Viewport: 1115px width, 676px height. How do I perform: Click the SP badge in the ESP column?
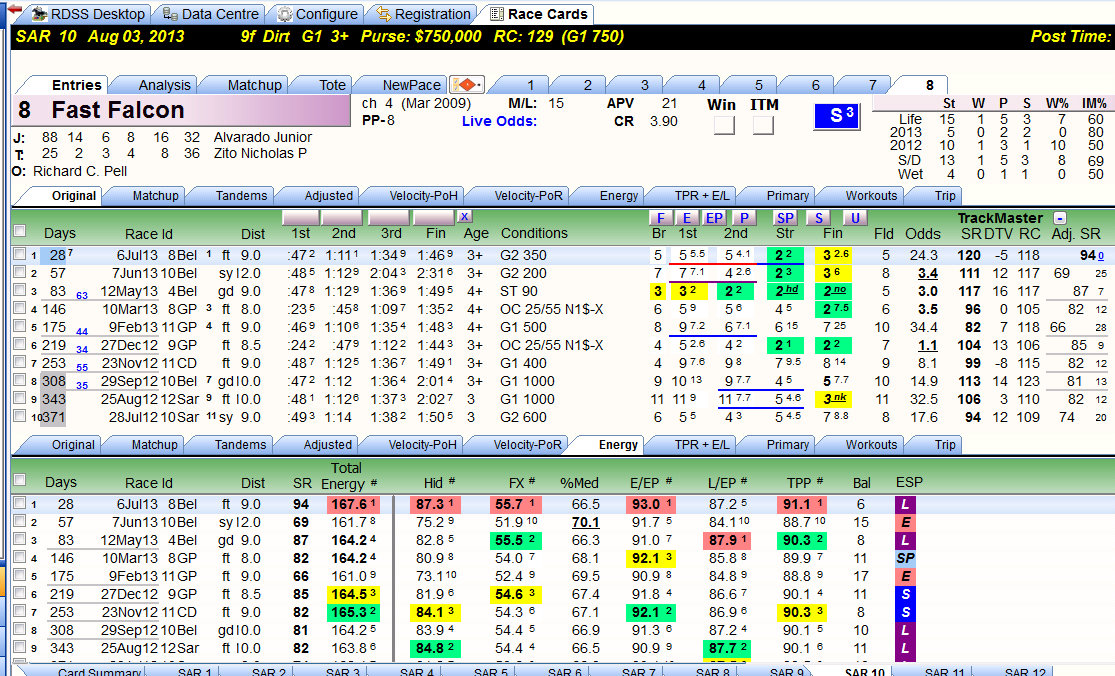[905, 558]
